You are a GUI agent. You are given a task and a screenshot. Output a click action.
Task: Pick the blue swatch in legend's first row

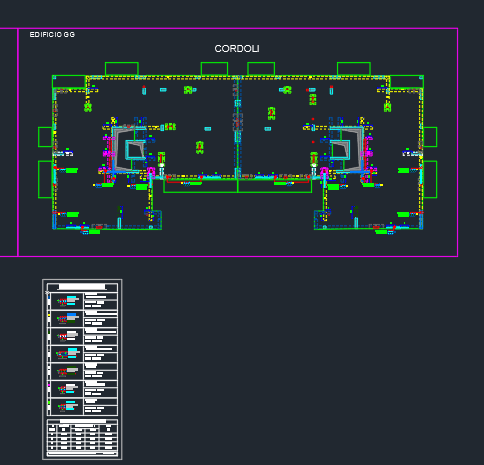tap(49, 296)
